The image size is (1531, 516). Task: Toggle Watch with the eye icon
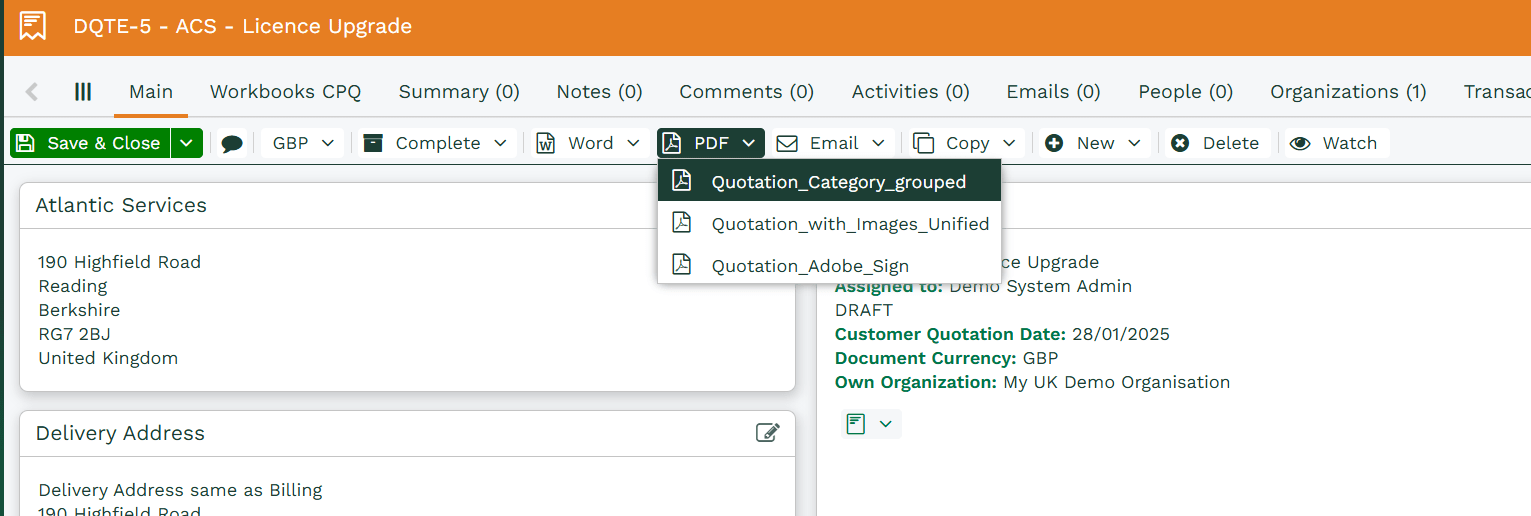coord(1334,143)
